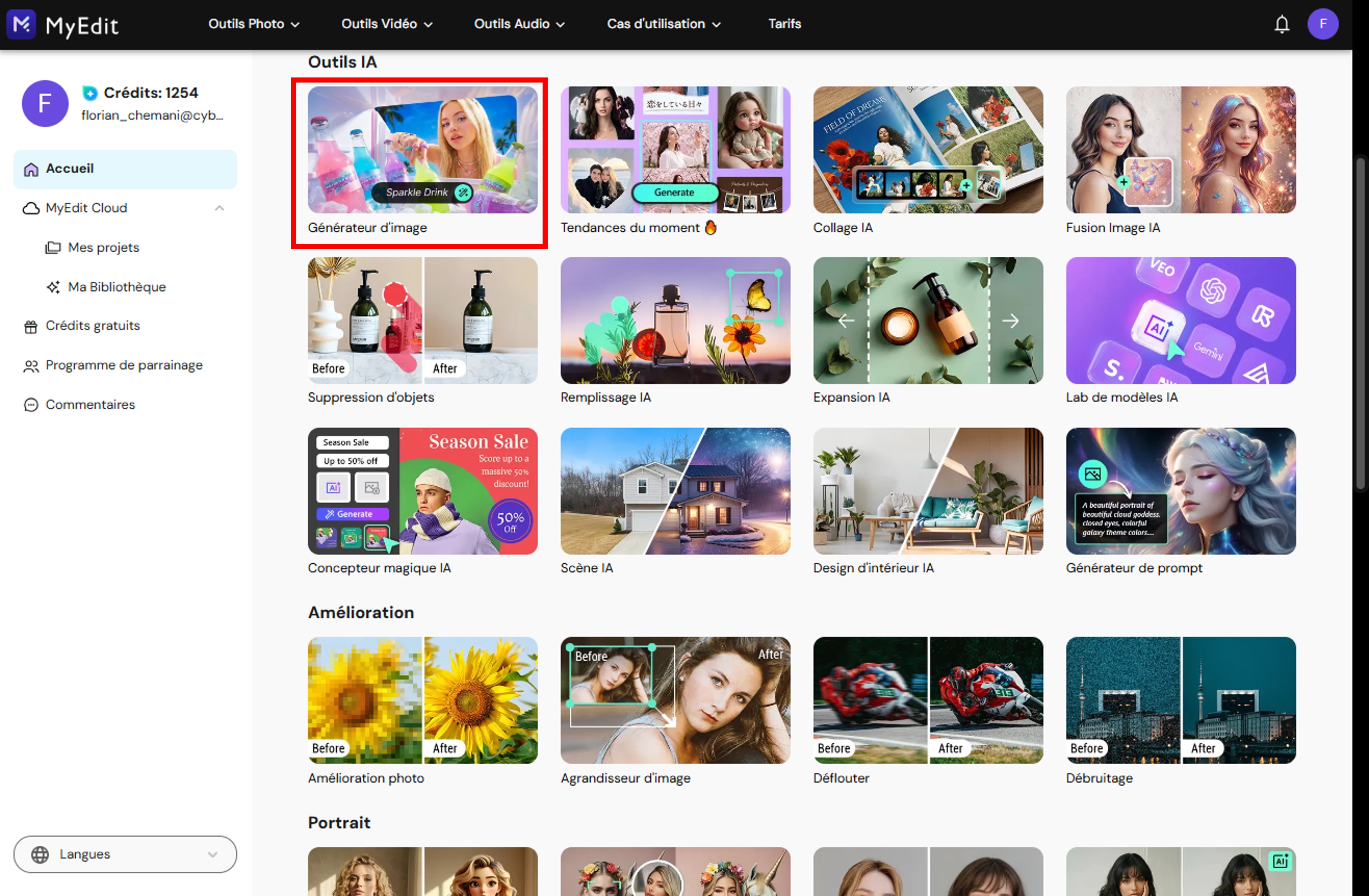Click the Amélioration section heading
1369x896 pixels.
click(361, 613)
